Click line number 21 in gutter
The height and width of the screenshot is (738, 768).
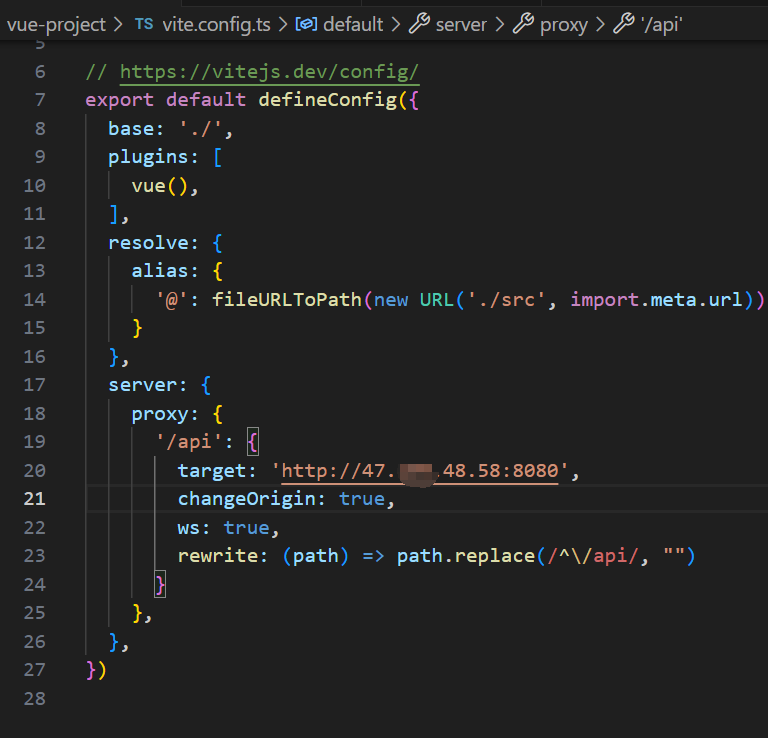coord(35,499)
